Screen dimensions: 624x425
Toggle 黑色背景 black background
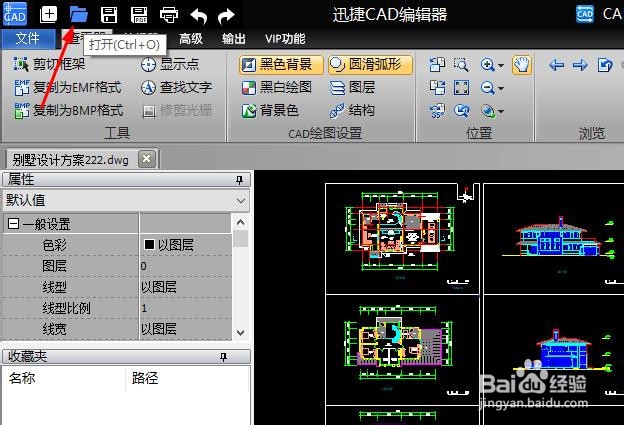pyautogui.click(x=281, y=64)
